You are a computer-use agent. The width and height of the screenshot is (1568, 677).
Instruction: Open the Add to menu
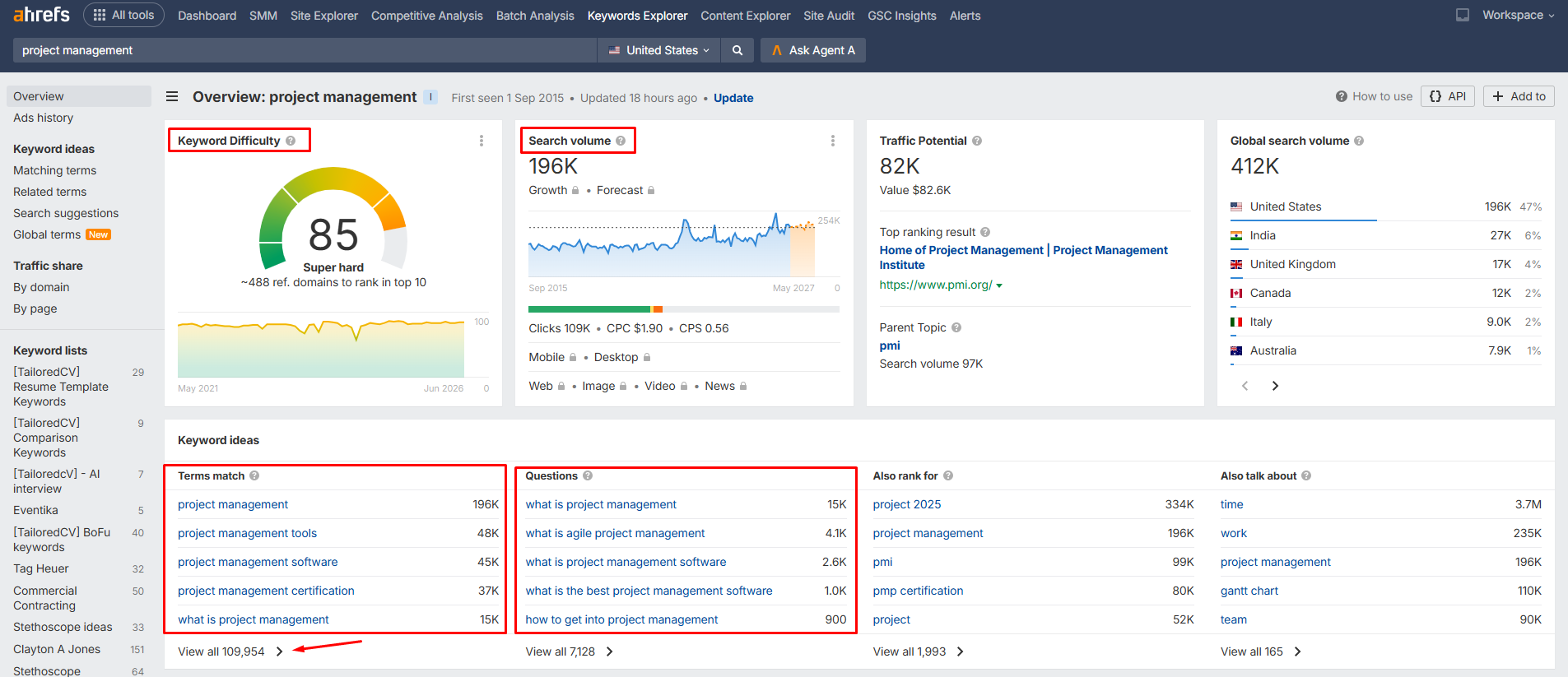coord(1519,96)
